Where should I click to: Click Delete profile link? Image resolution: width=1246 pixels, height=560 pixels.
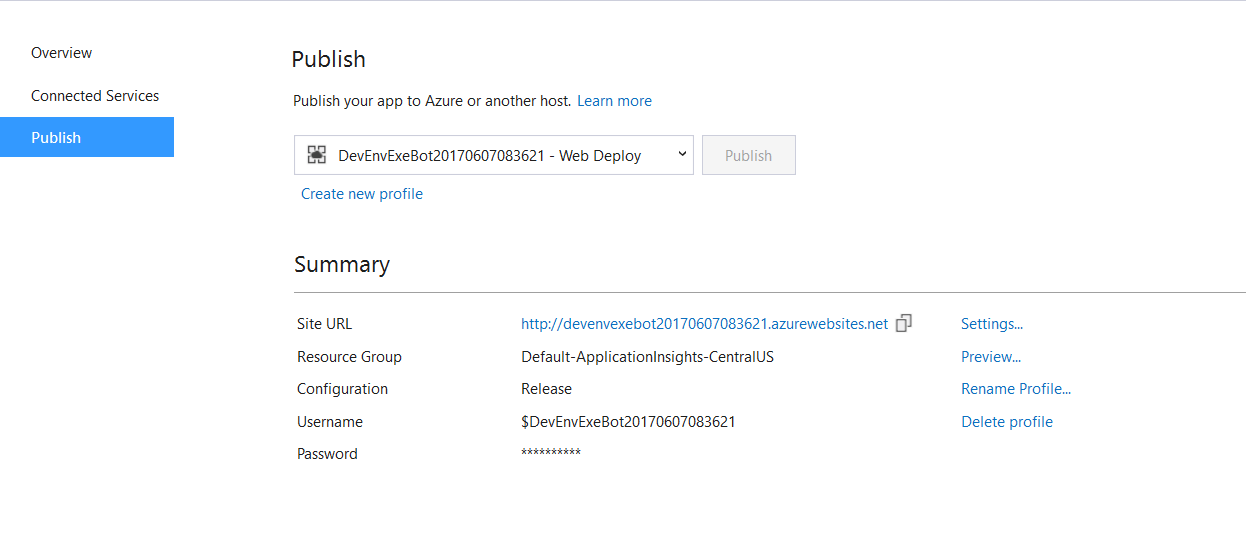[x=1007, y=422]
